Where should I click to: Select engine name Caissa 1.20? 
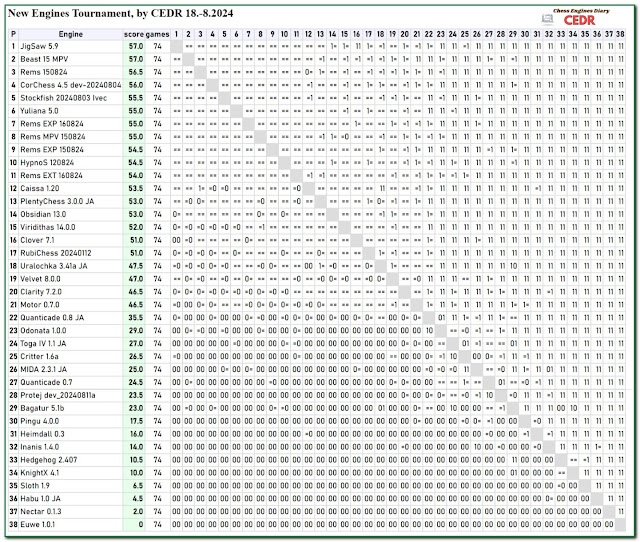click(40, 189)
